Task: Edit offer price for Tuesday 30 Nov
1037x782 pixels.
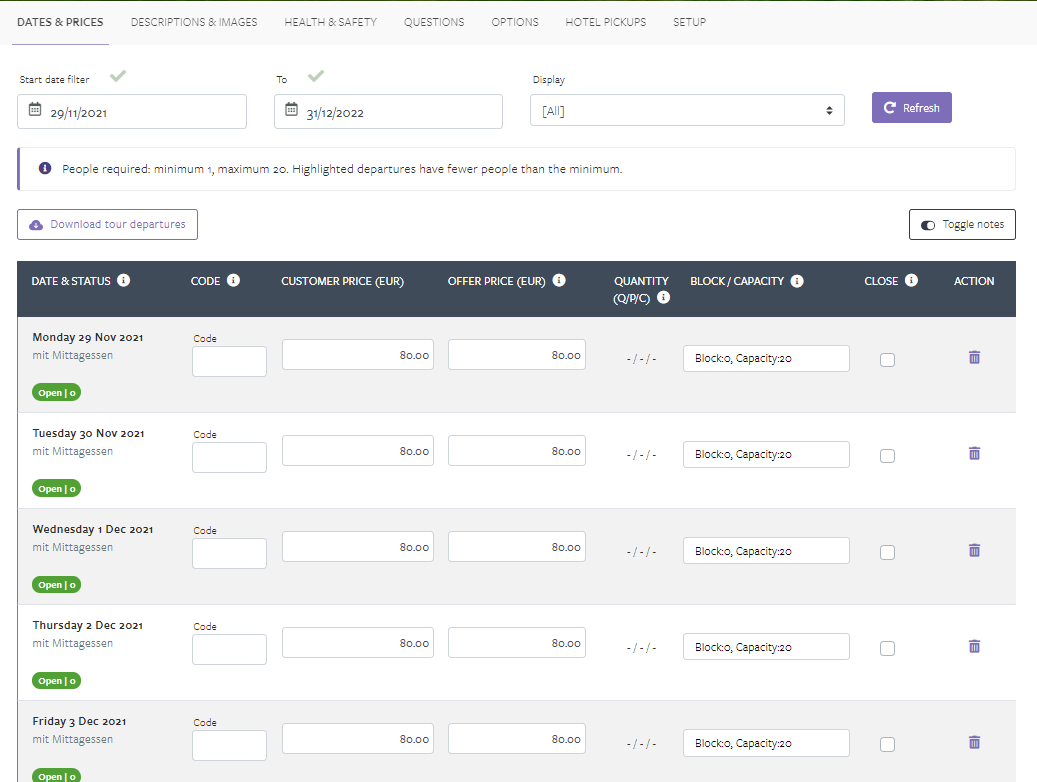Action: [x=517, y=451]
